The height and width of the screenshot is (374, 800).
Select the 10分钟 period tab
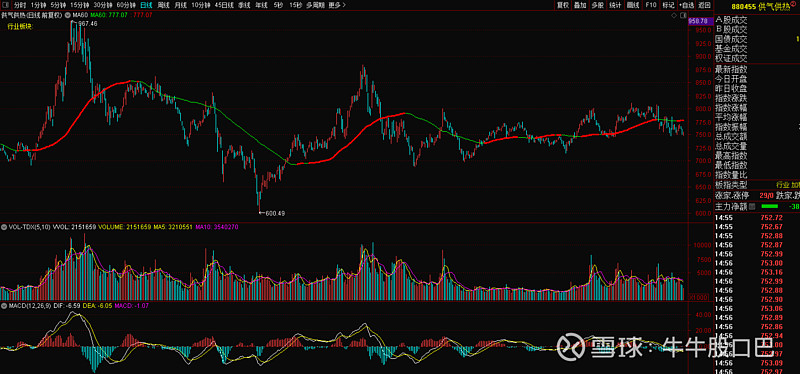click(x=201, y=5)
